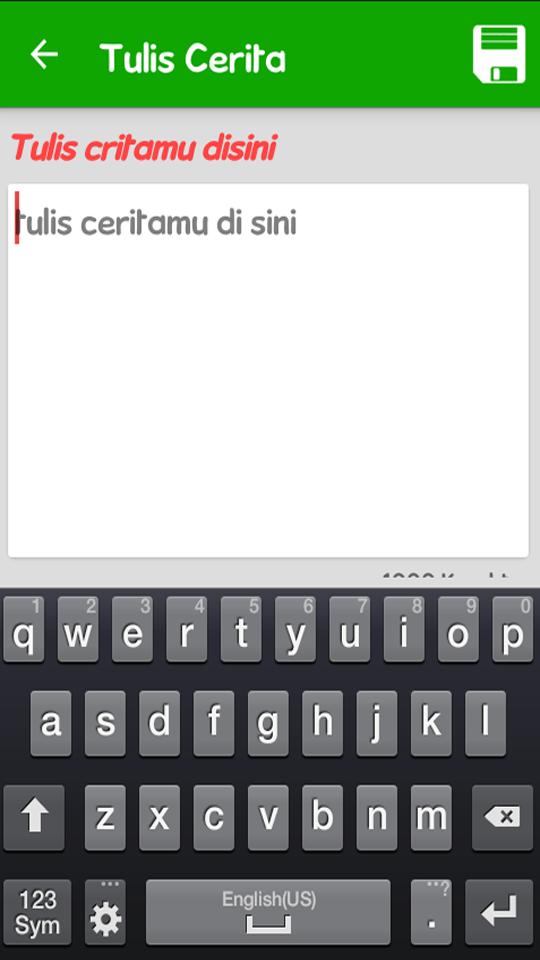The width and height of the screenshot is (540, 960).
Task: Switch to 123 Sym keyboard
Action: pyautogui.click(x=37, y=912)
